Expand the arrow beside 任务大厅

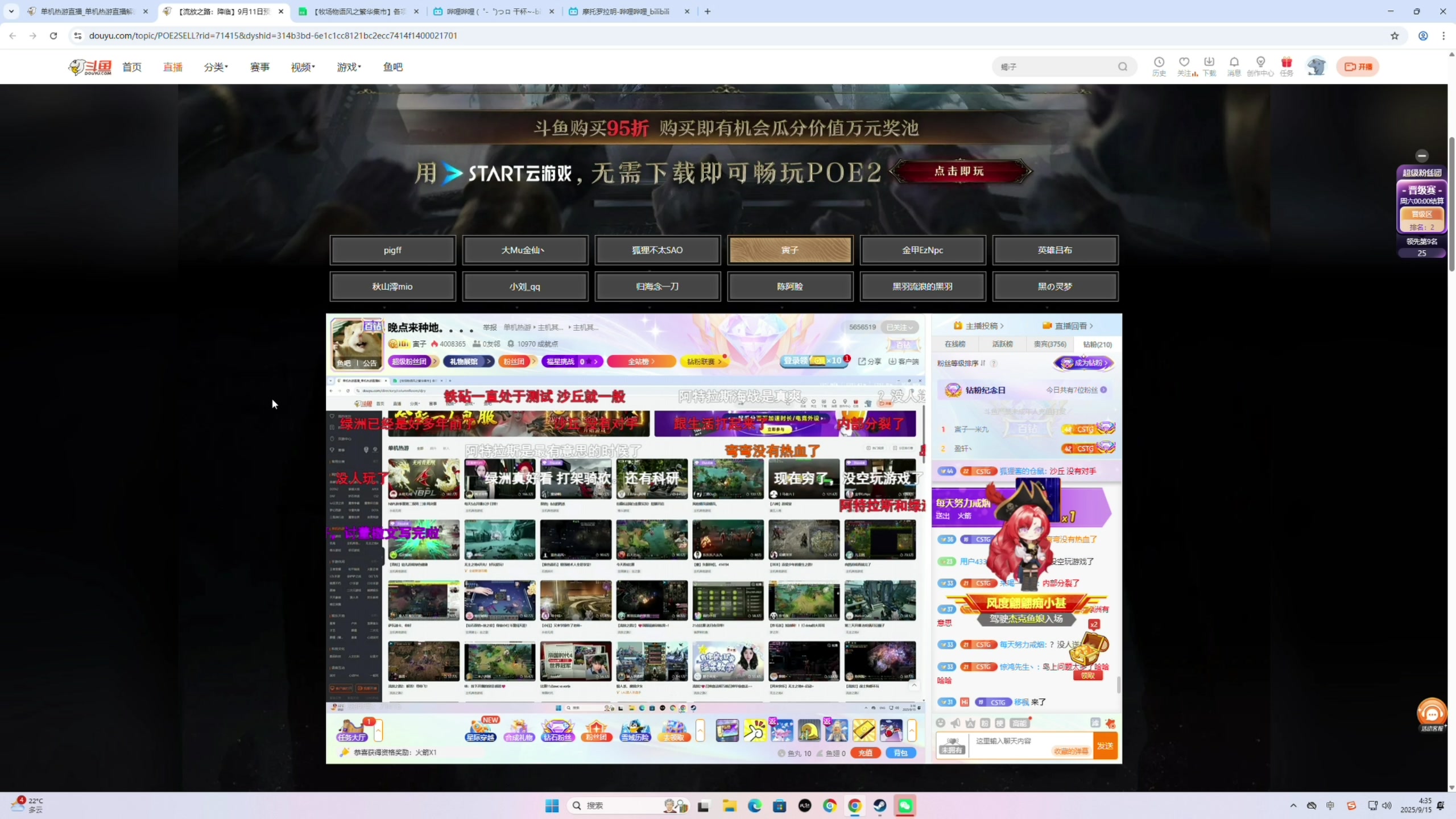[378, 730]
